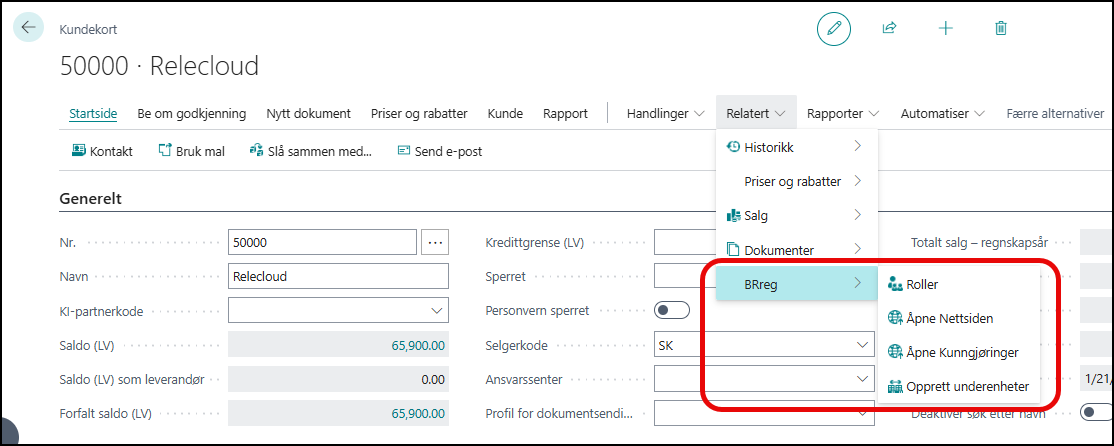Open the Kontakt action
Image resolution: width=1114 pixels, height=446 pixels.
[103, 151]
